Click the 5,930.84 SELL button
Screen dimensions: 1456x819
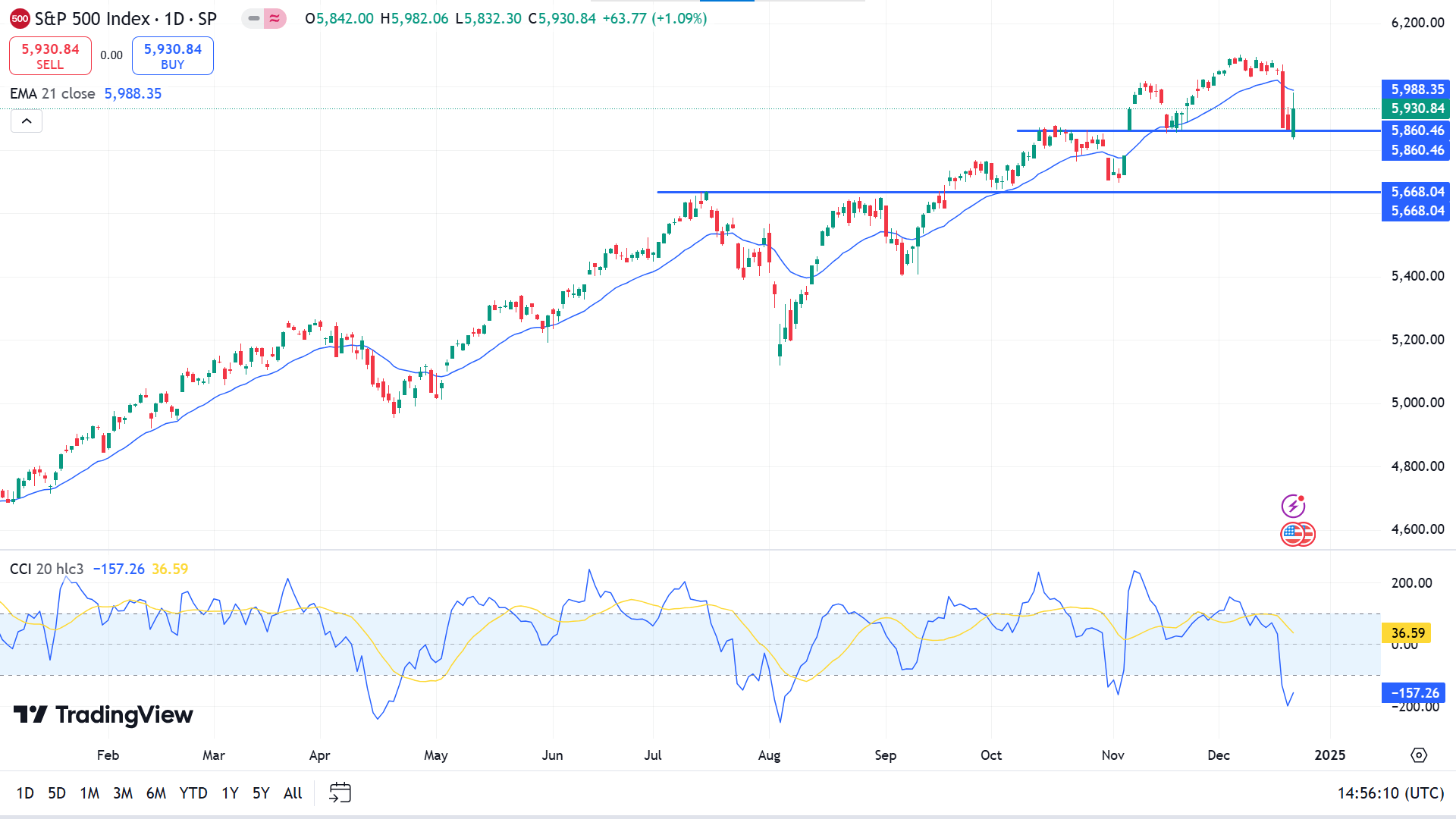[50, 56]
